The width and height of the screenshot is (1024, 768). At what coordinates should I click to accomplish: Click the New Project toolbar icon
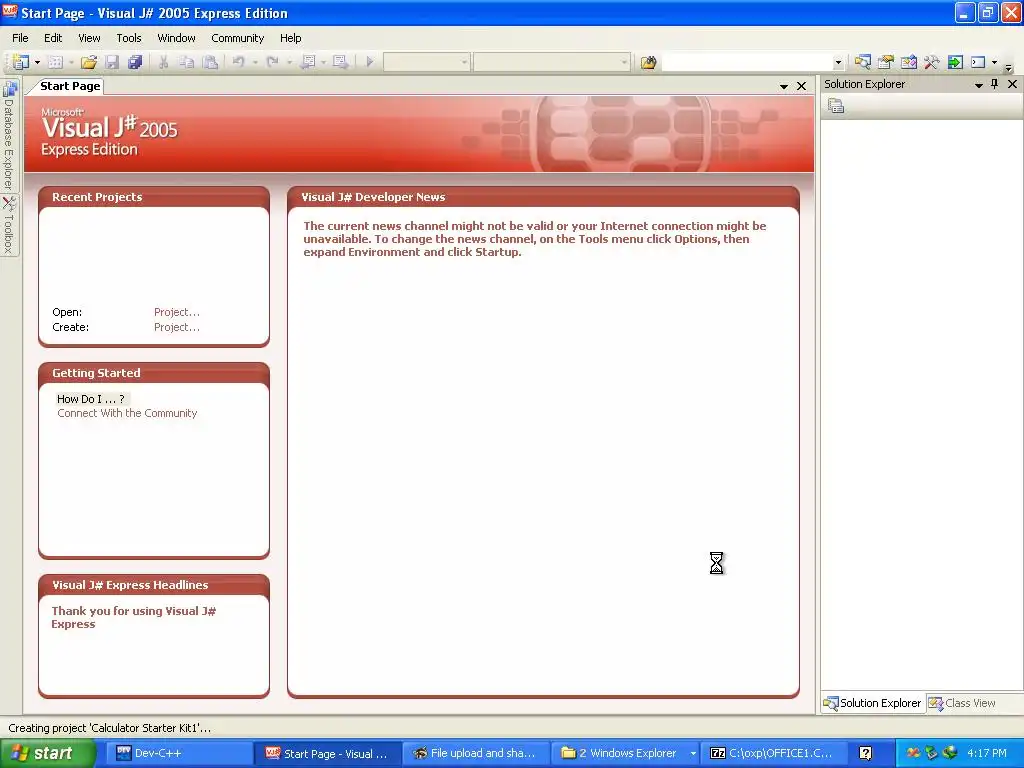21,62
